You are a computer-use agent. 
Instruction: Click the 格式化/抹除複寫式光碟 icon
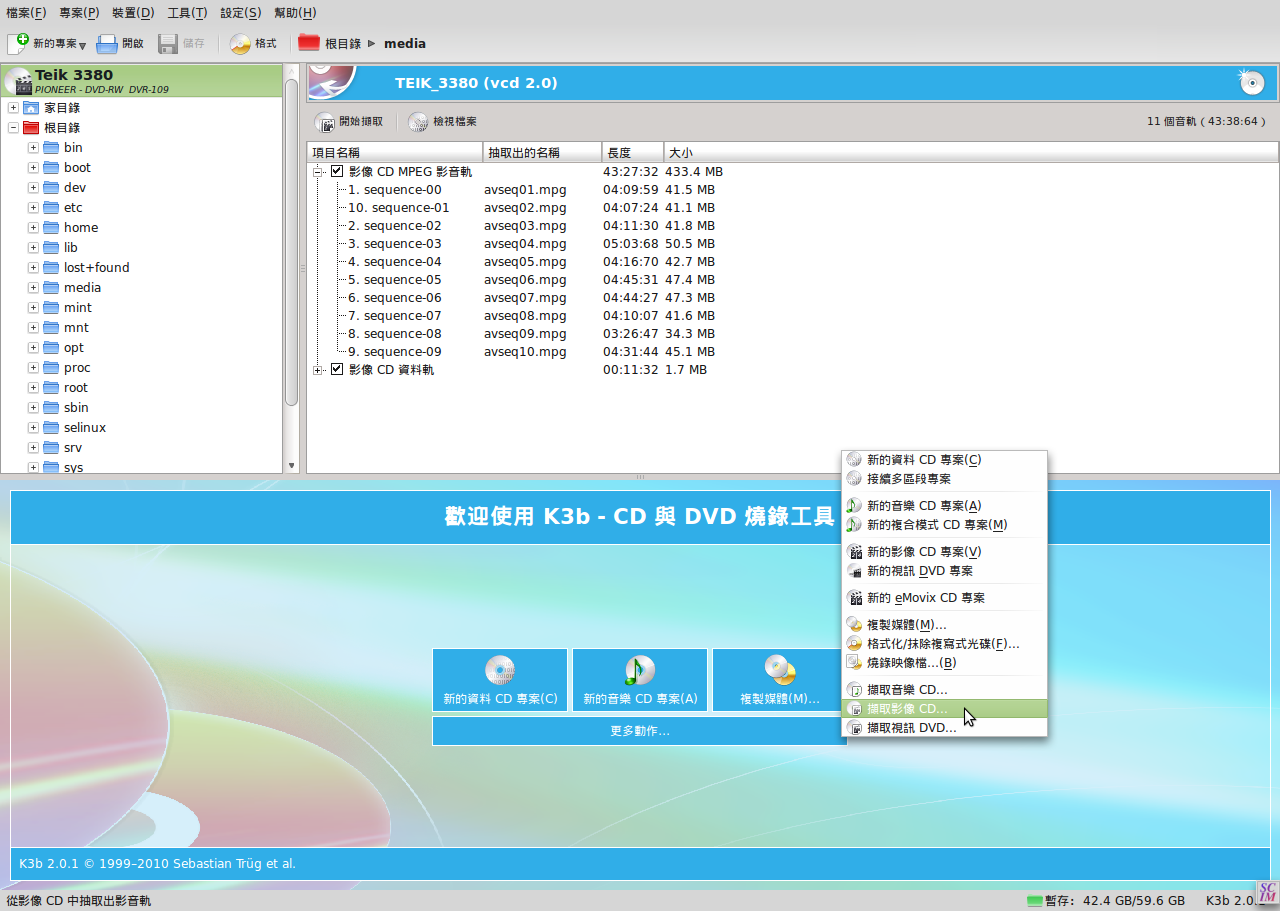point(854,644)
